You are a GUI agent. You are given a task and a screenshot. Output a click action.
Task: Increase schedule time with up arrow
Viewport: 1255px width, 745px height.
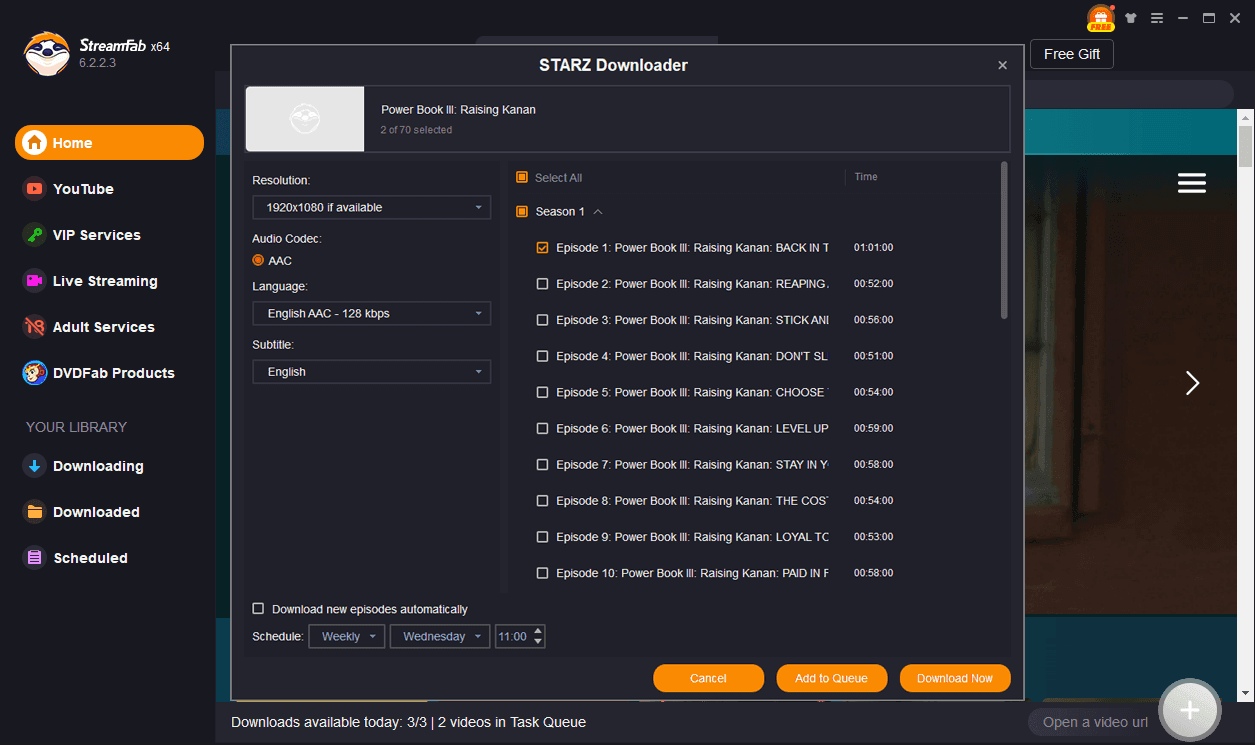pos(538,631)
